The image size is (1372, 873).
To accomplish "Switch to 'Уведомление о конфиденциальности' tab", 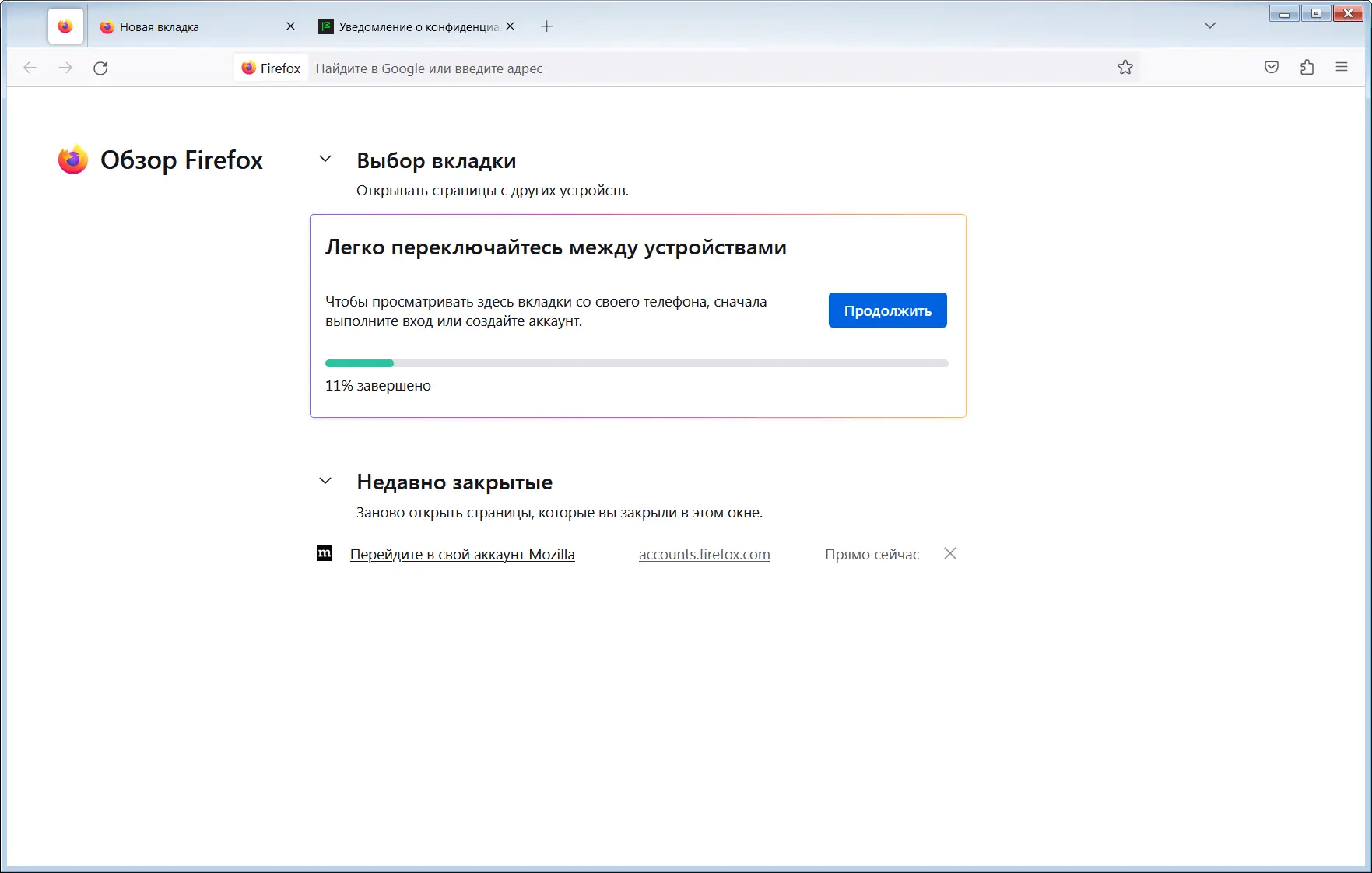I will pos(418,26).
